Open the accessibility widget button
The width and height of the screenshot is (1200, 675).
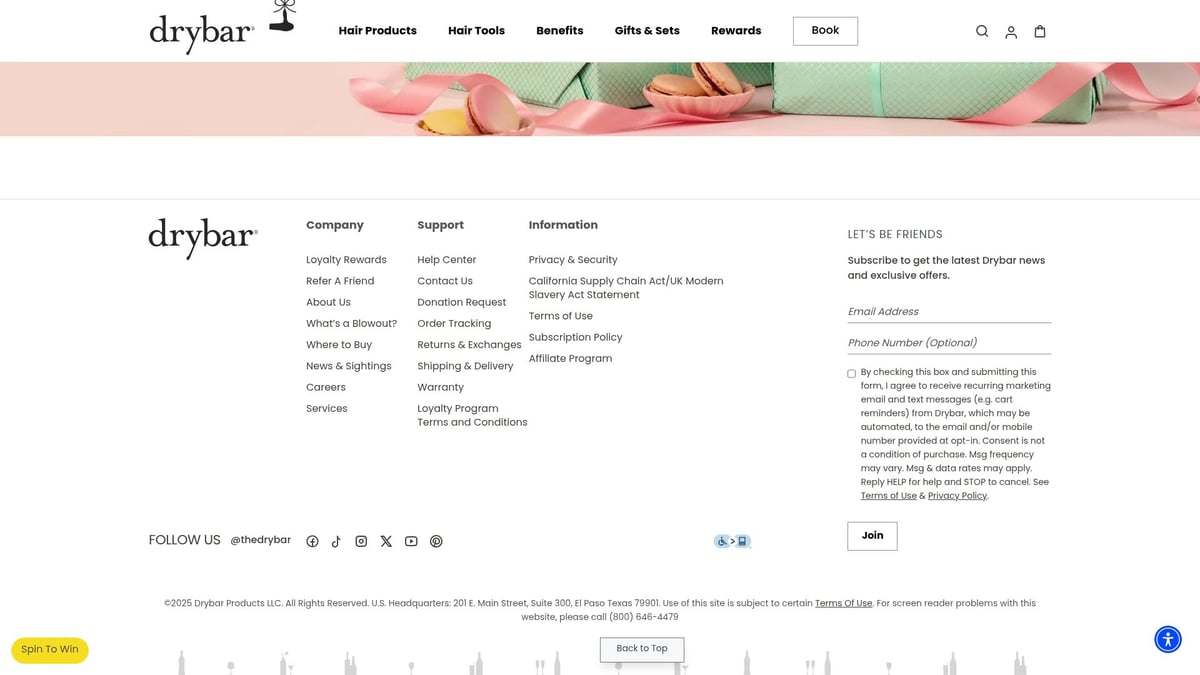tap(1167, 639)
